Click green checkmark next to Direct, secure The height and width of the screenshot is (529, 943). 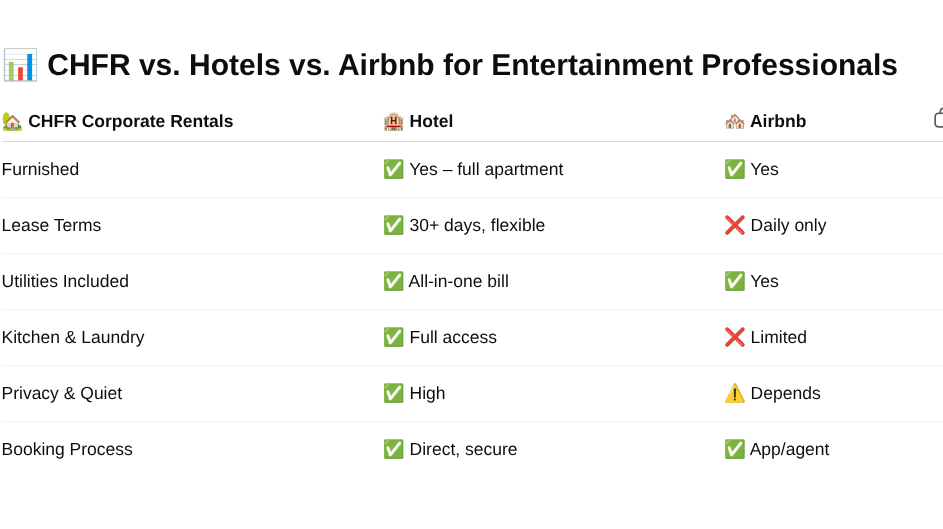click(x=393, y=449)
